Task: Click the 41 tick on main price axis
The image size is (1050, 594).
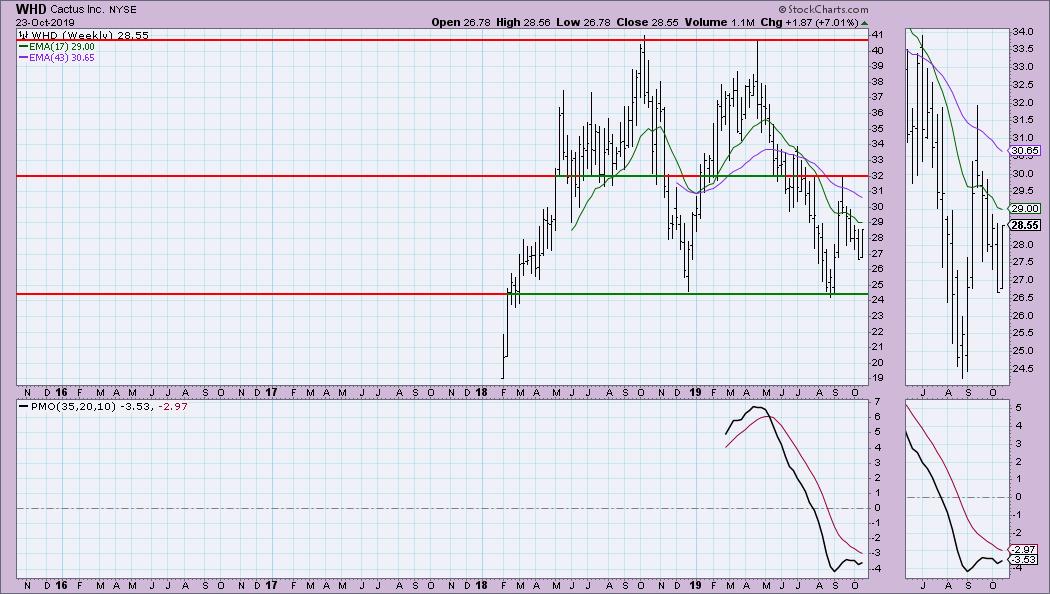Action: [877, 34]
